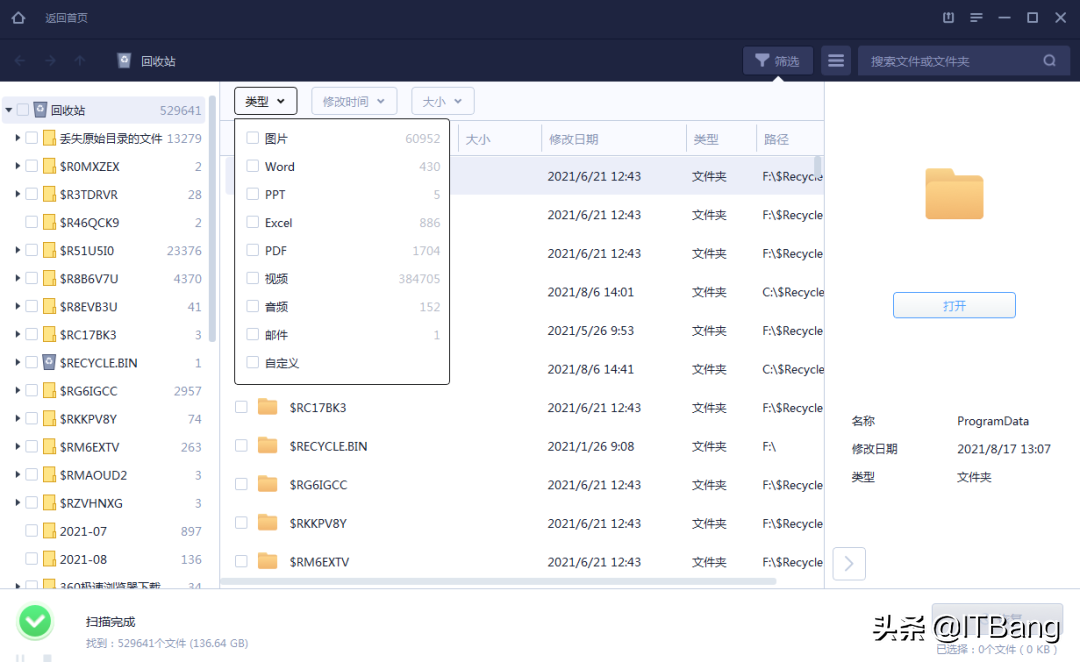Screen dimensions: 1080x662
Task: Select 自定义 option in type list
Action: tap(282, 363)
